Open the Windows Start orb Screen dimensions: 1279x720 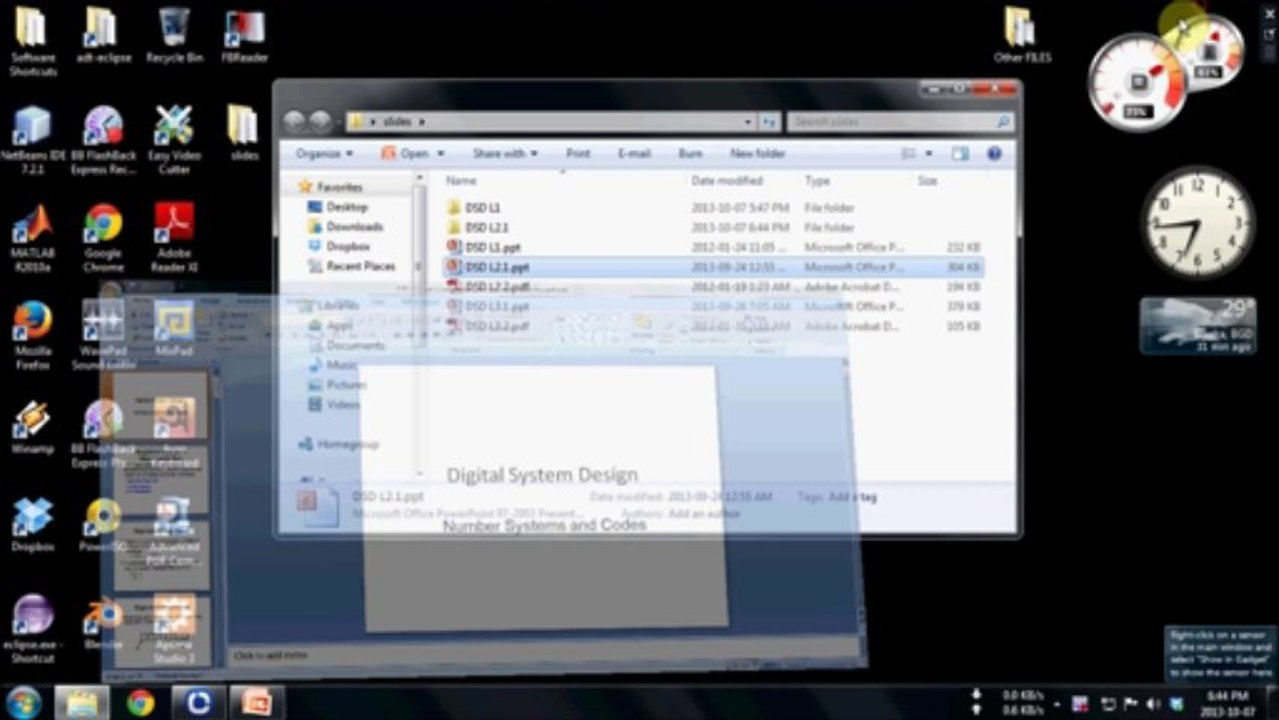(x=23, y=702)
